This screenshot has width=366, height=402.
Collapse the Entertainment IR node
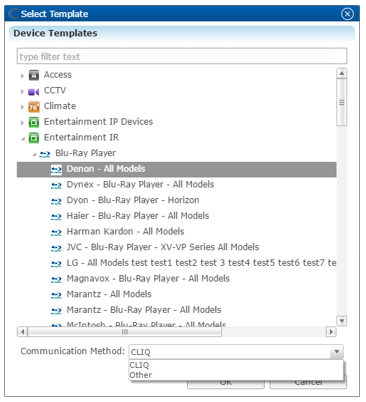pyautogui.click(x=23, y=138)
